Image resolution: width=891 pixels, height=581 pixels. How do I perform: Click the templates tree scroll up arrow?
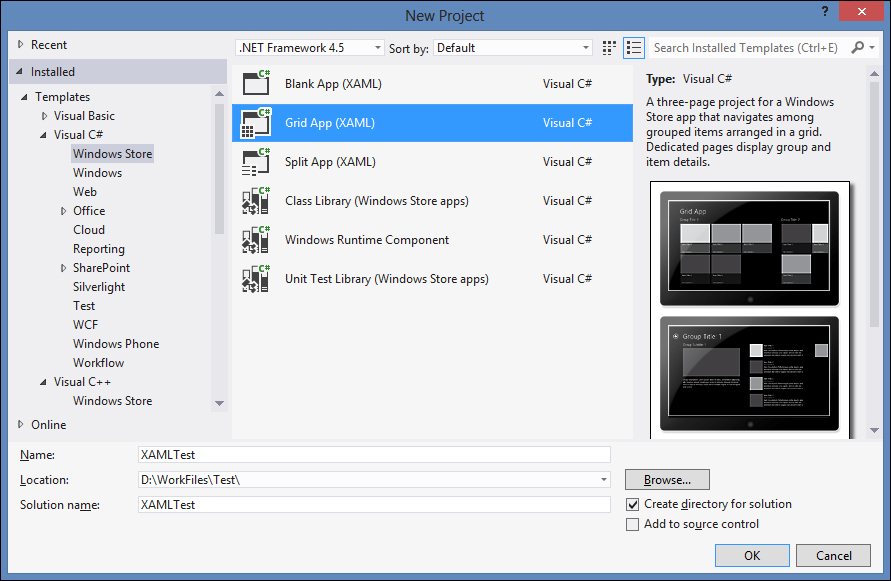point(219,94)
